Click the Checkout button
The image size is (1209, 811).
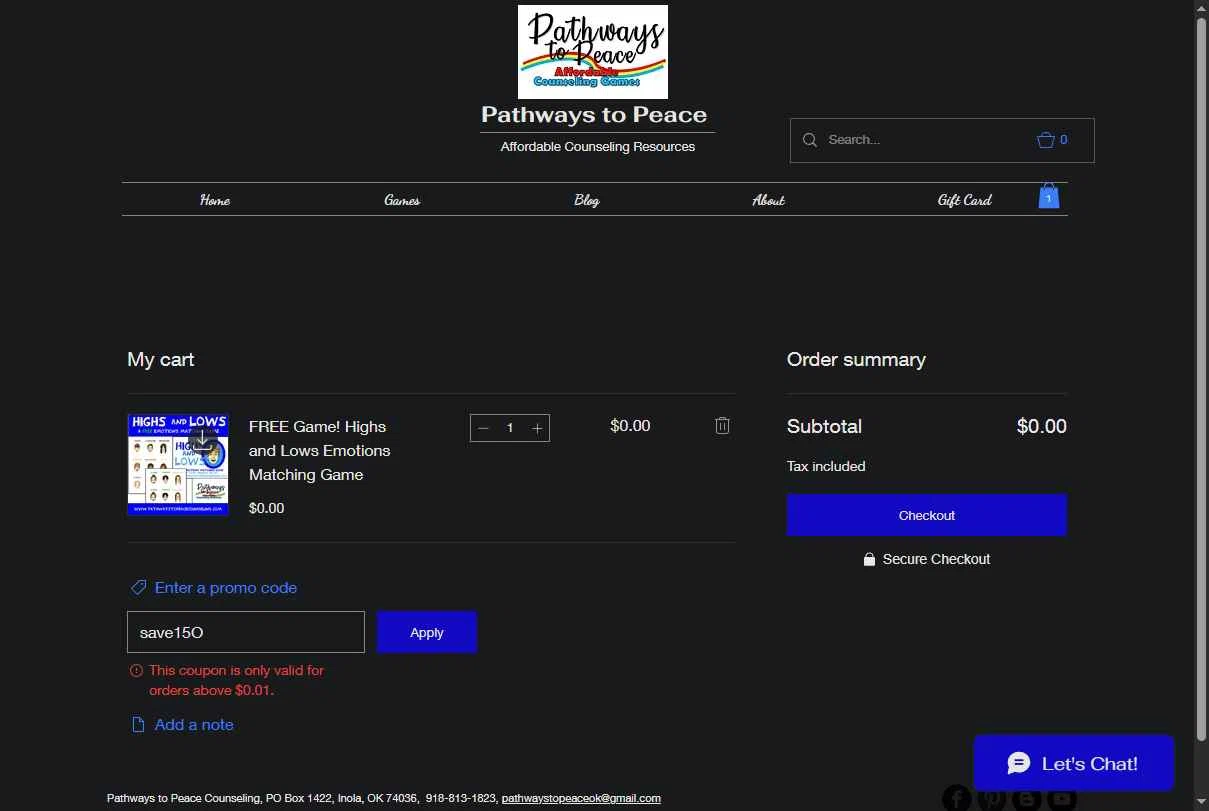click(927, 515)
